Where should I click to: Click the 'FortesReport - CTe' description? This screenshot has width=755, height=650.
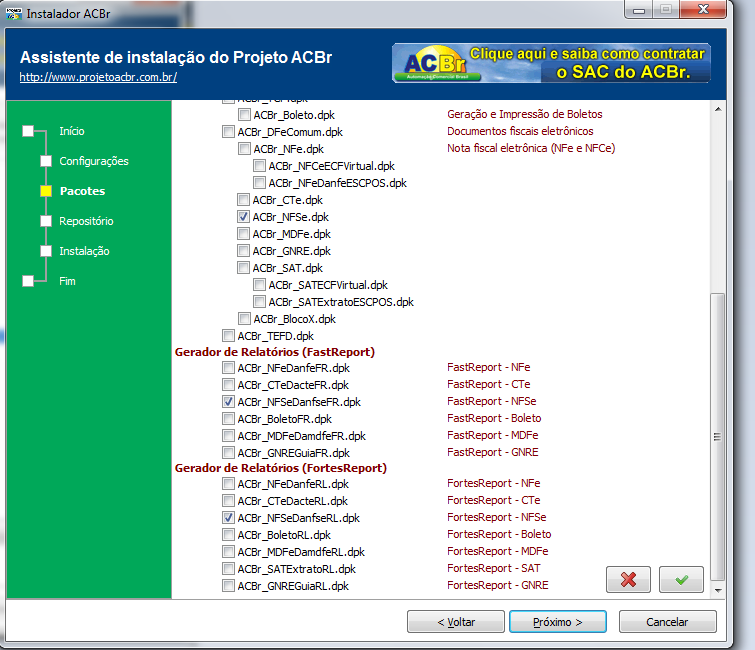[x=494, y=500]
